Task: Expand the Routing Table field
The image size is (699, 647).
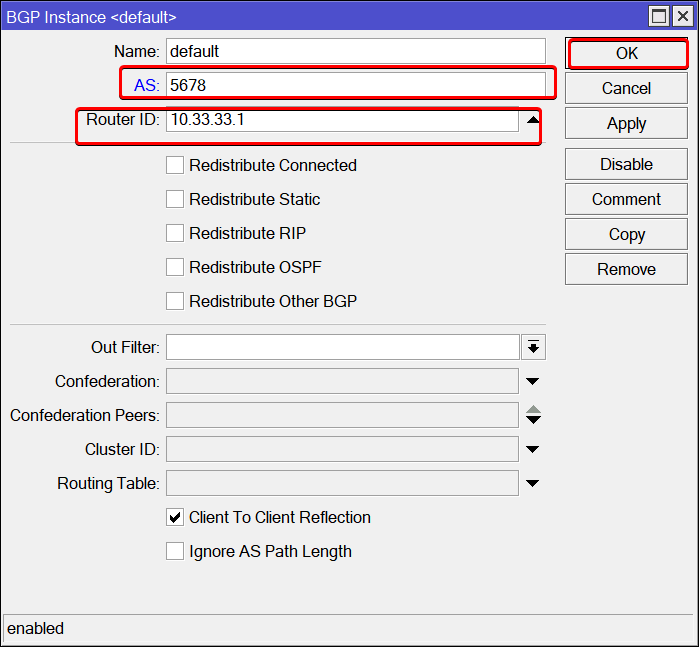Action: coord(533,483)
